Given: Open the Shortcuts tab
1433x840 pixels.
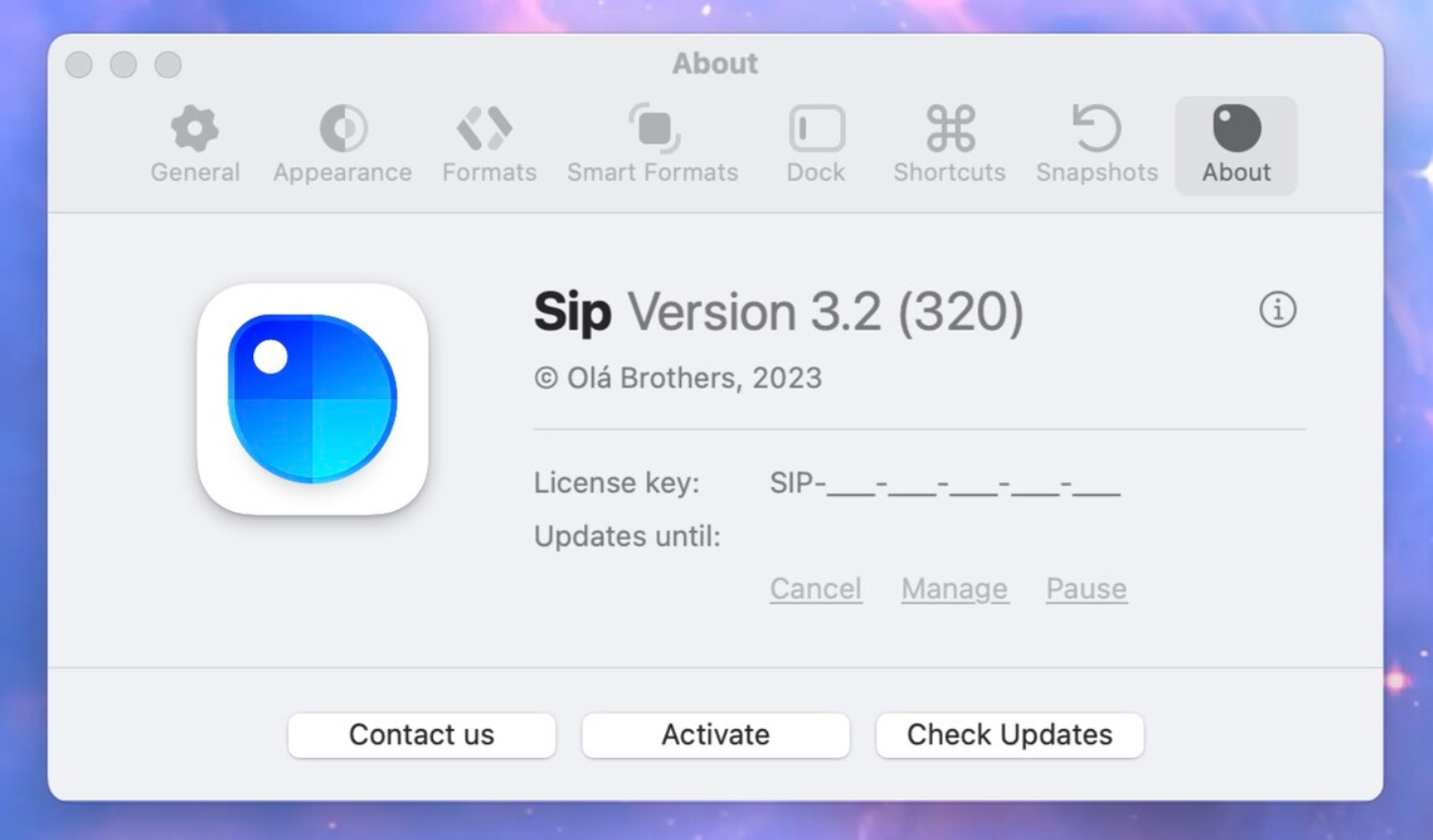Looking at the screenshot, I should [949, 145].
